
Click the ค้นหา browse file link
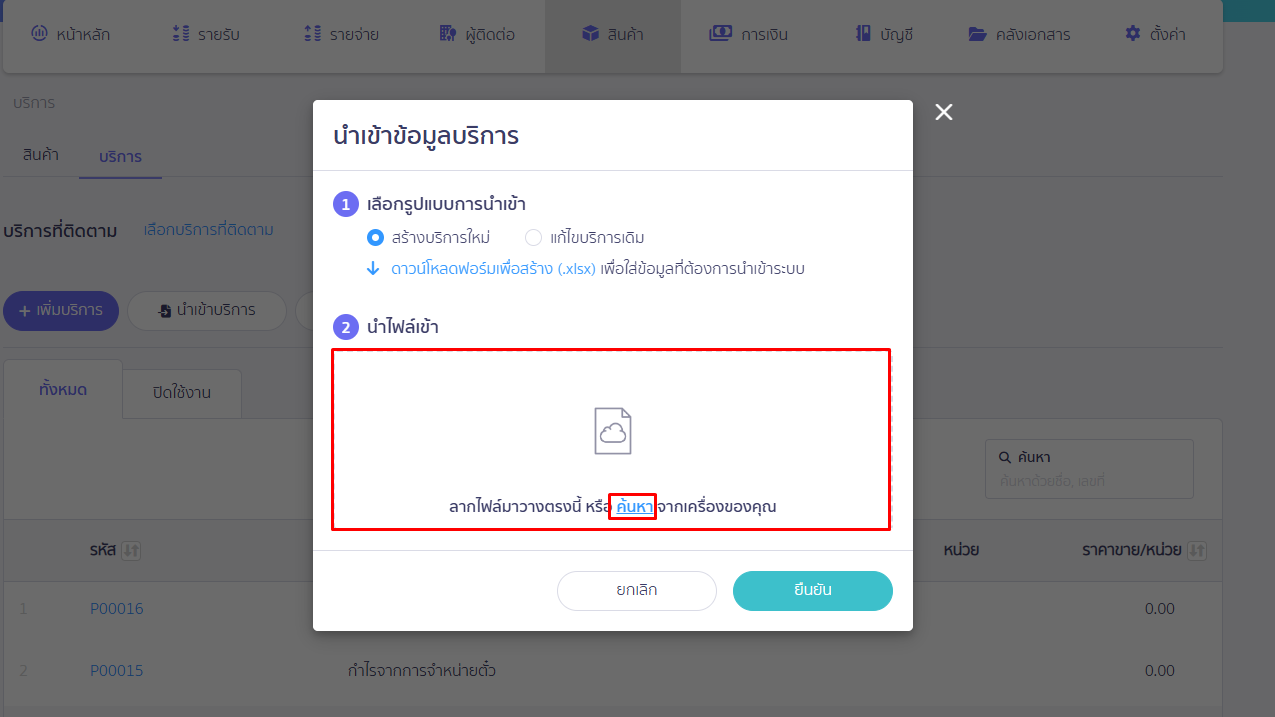click(x=634, y=507)
